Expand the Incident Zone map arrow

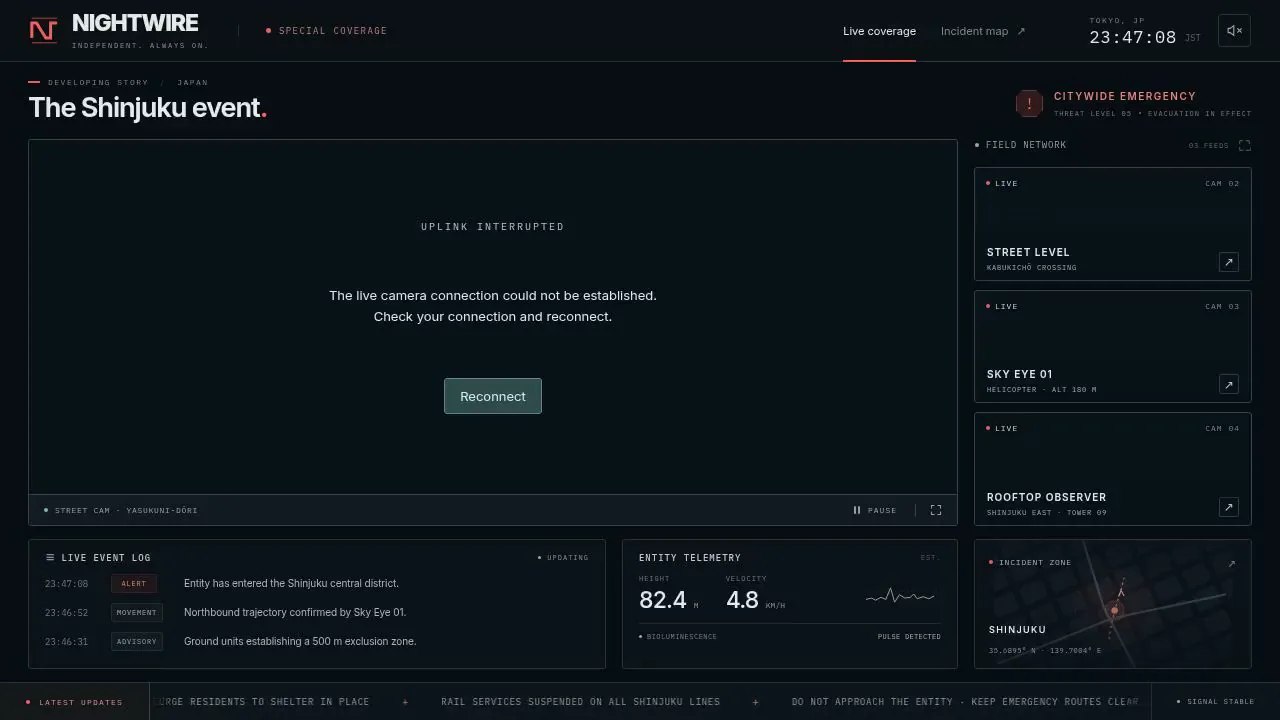(1231, 564)
